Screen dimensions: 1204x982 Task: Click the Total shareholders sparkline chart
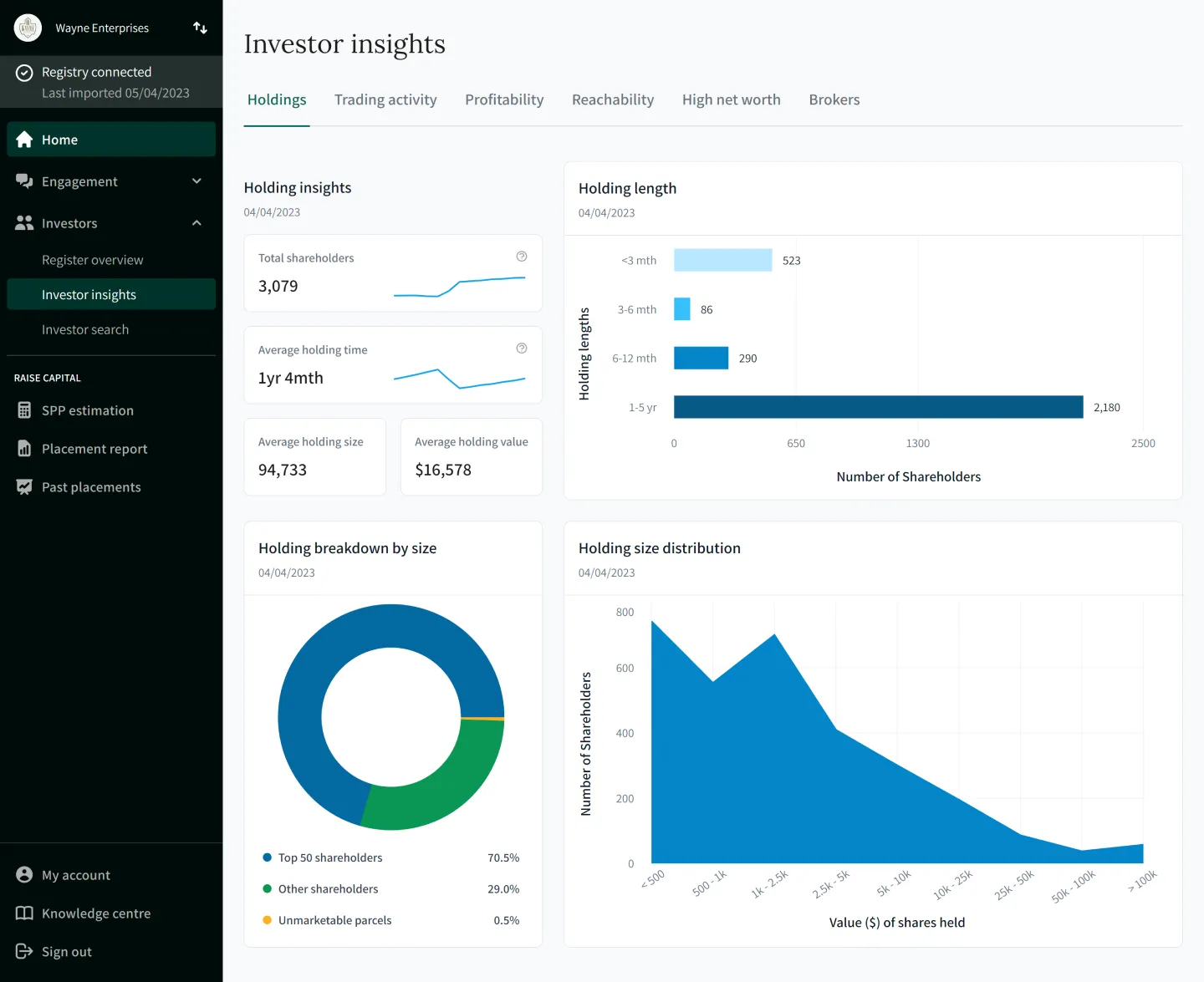point(460,287)
